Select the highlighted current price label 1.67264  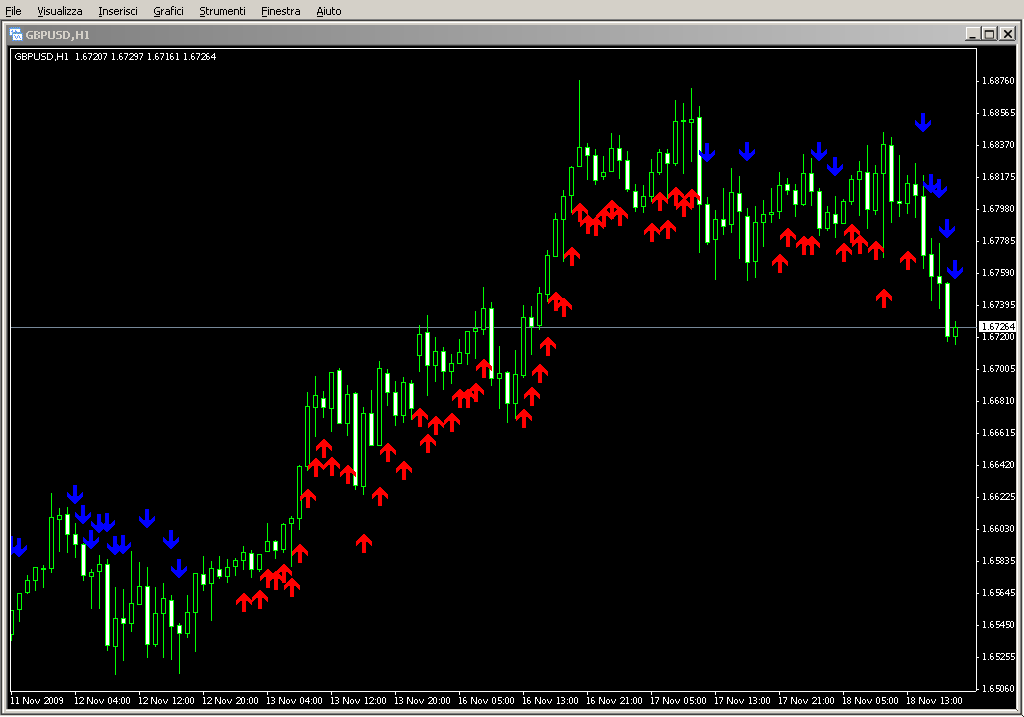(x=998, y=327)
